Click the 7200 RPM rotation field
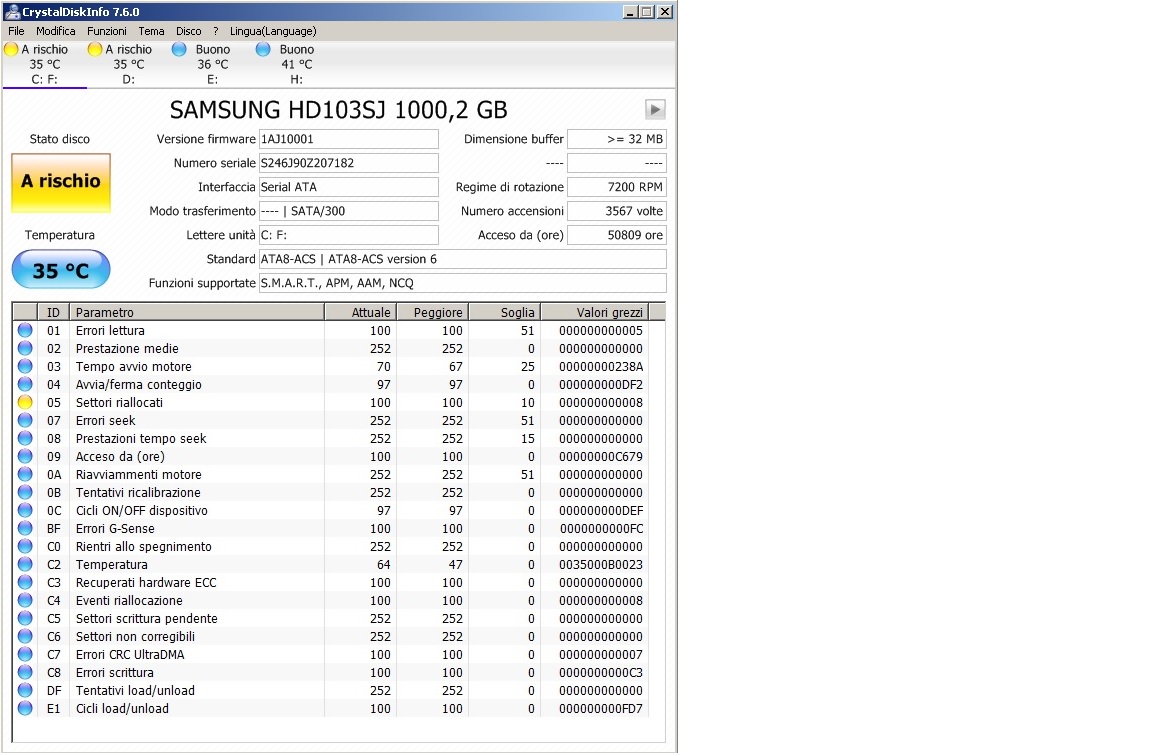Viewport: 1152px width, 753px height. click(617, 187)
